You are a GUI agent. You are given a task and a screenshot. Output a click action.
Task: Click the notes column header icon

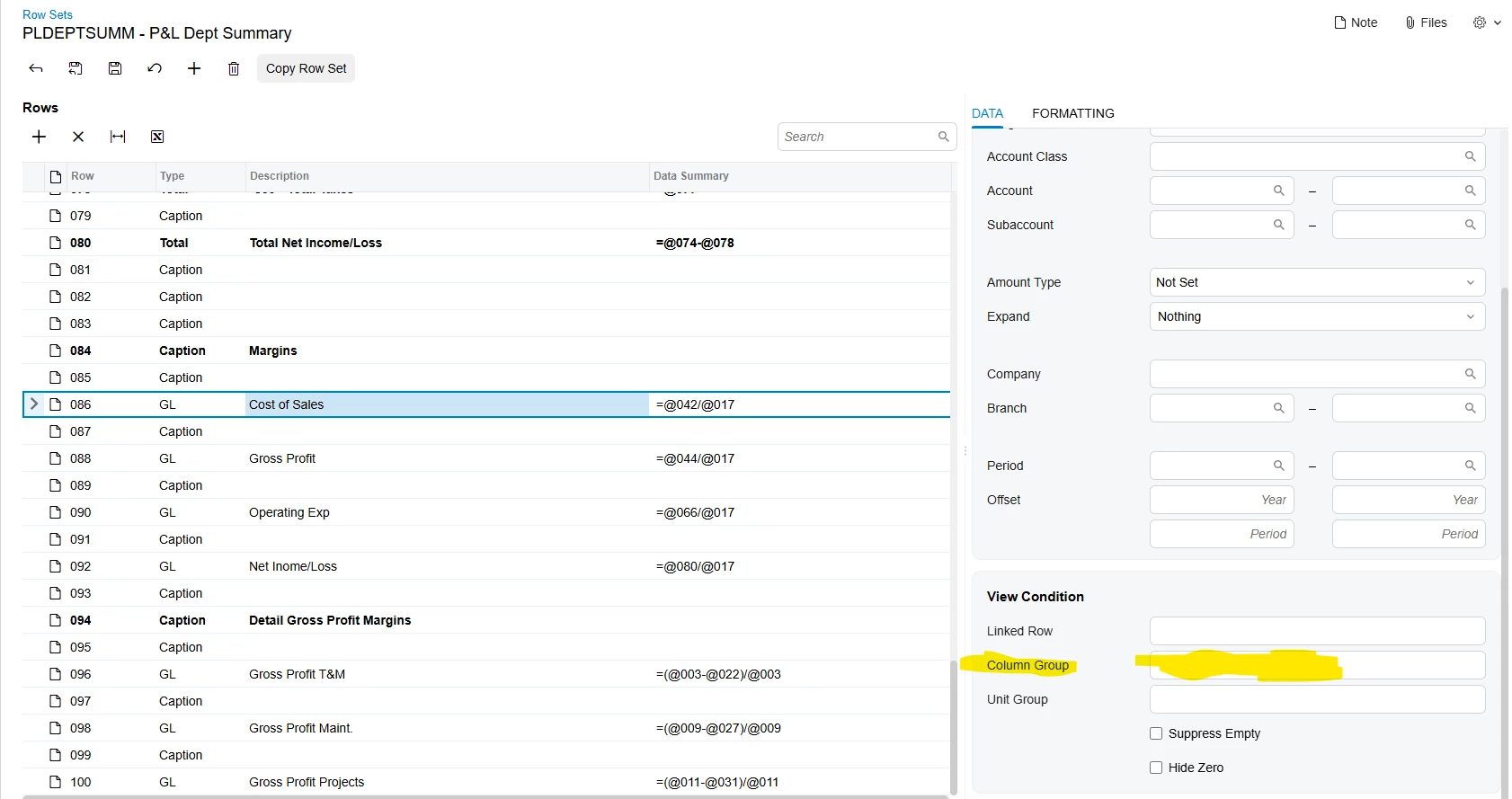[56, 176]
